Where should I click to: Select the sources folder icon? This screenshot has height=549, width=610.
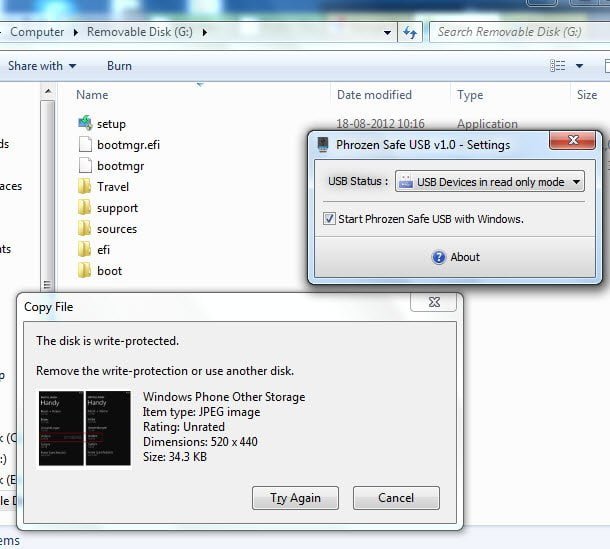coord(84,228)
